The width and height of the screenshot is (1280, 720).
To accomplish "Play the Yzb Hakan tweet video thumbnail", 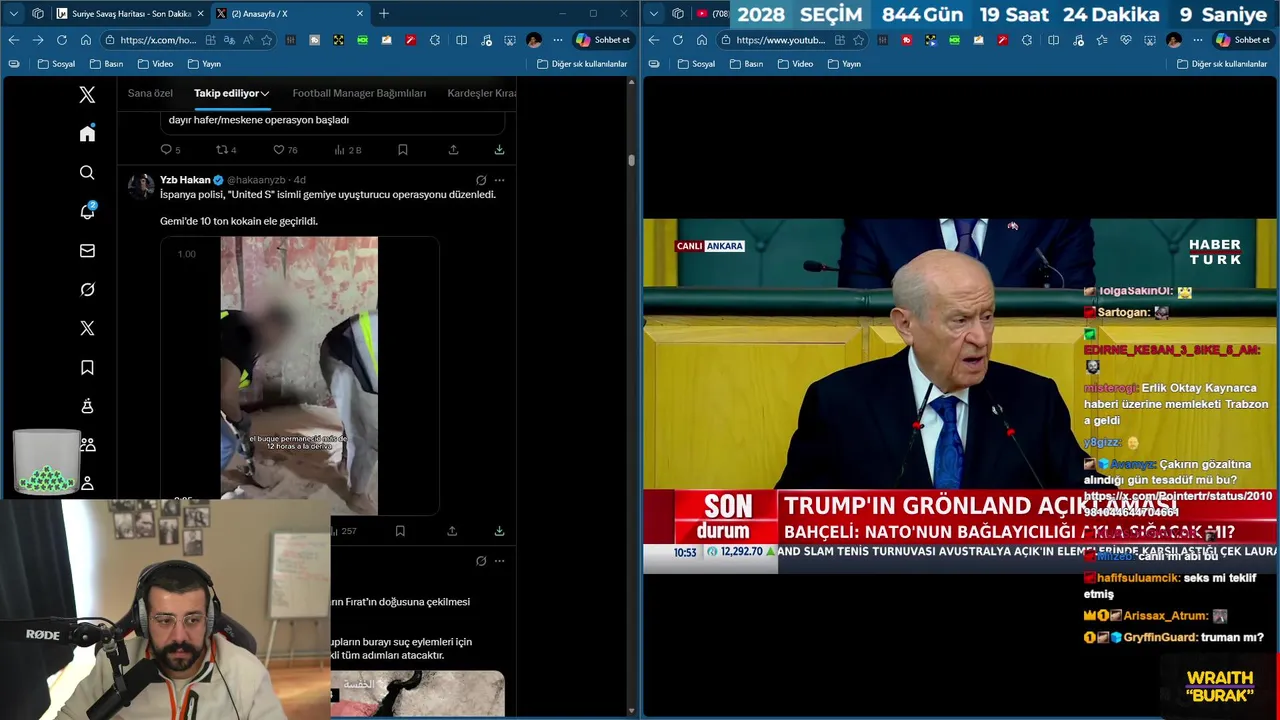I will tap(299, 376).
